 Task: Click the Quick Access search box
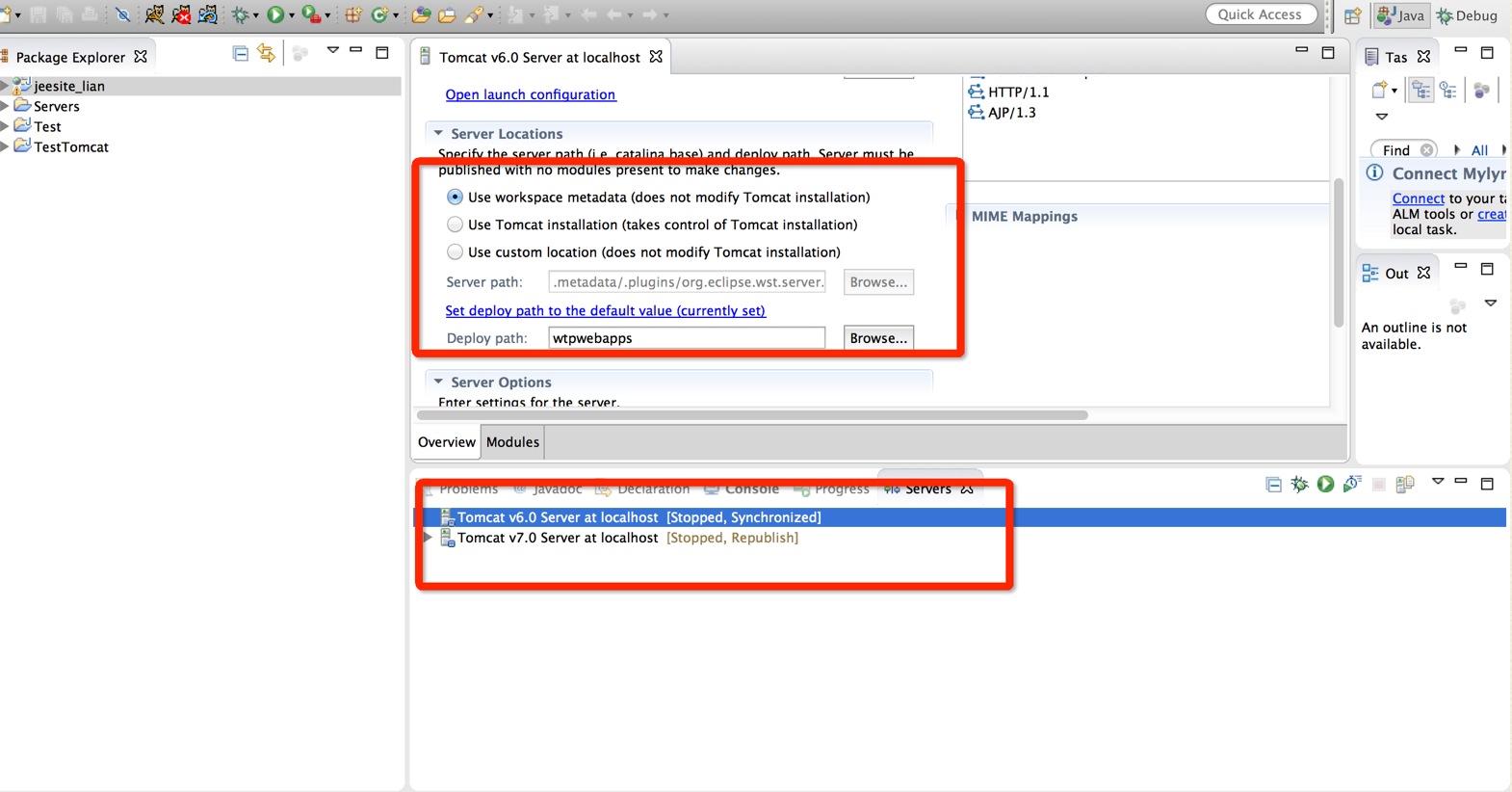click(x=1261, y=14)
